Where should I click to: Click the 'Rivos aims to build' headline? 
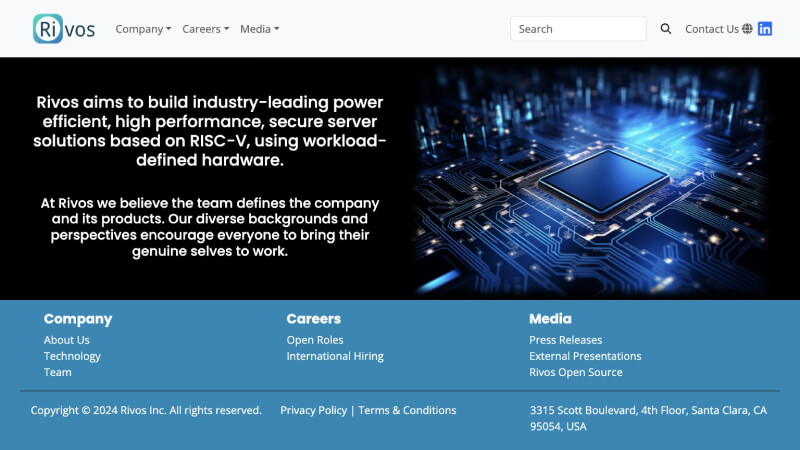(210, 131)
